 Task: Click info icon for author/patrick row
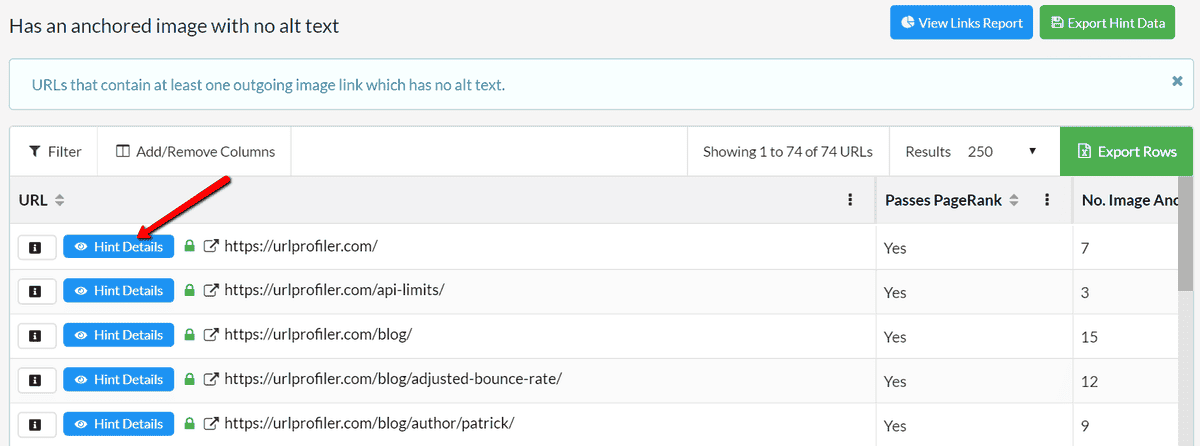point(36,423)
